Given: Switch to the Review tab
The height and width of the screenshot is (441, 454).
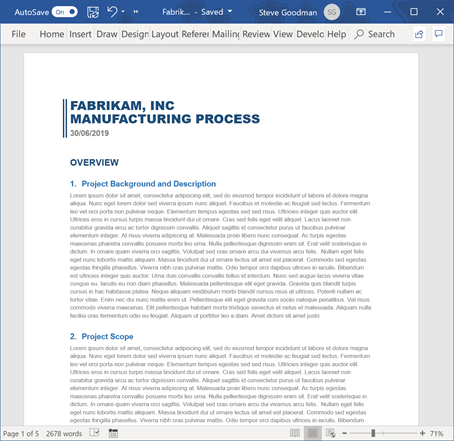Looking at the screenshot, I should [x=256, y=34].
